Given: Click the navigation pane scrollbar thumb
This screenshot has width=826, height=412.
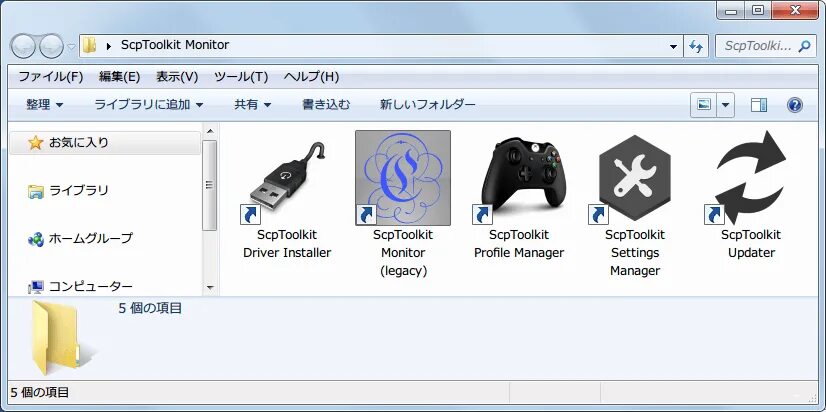Looking at the screenshot, I should (x=210, y=185).
